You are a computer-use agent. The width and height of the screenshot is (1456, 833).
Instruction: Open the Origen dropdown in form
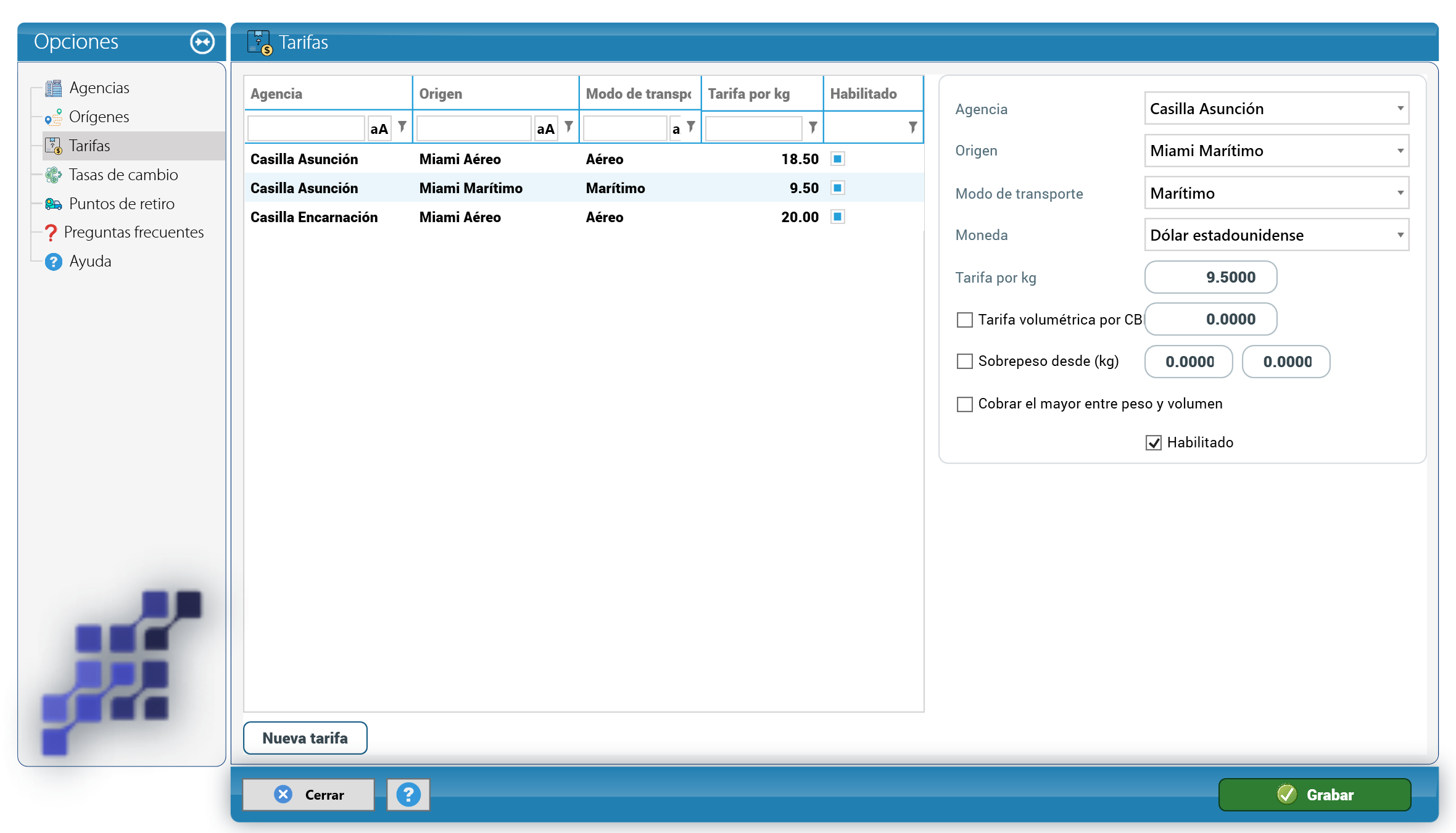point(1276,151)
